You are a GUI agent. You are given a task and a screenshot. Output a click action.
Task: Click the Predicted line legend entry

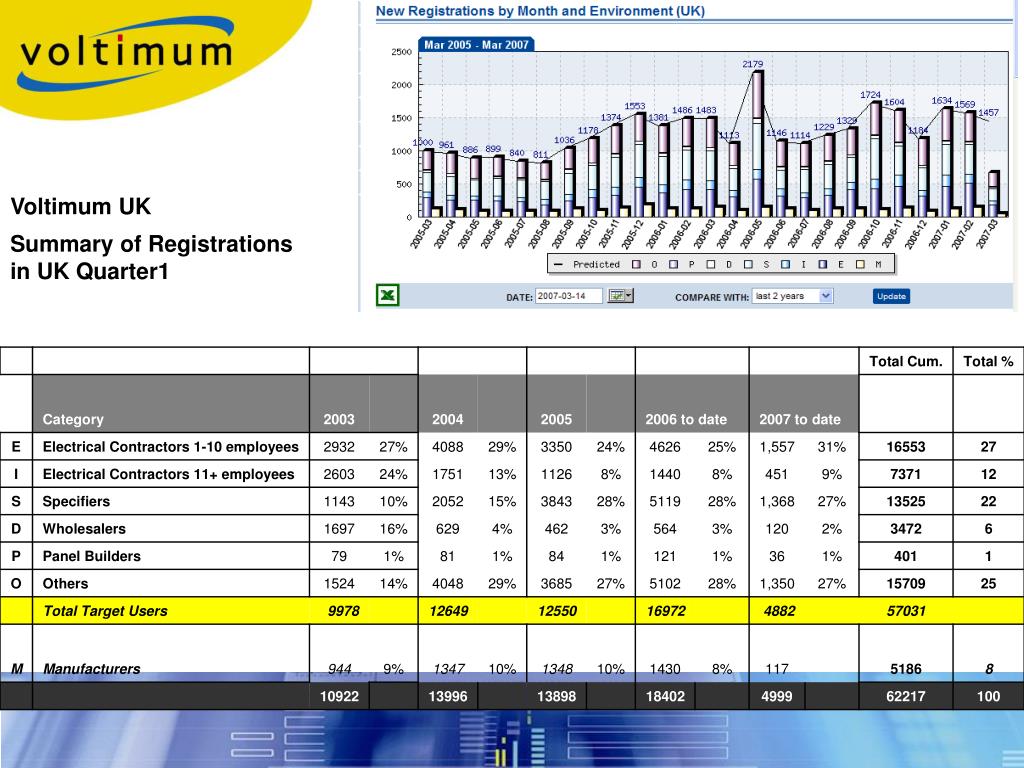(x=587, y=264)
